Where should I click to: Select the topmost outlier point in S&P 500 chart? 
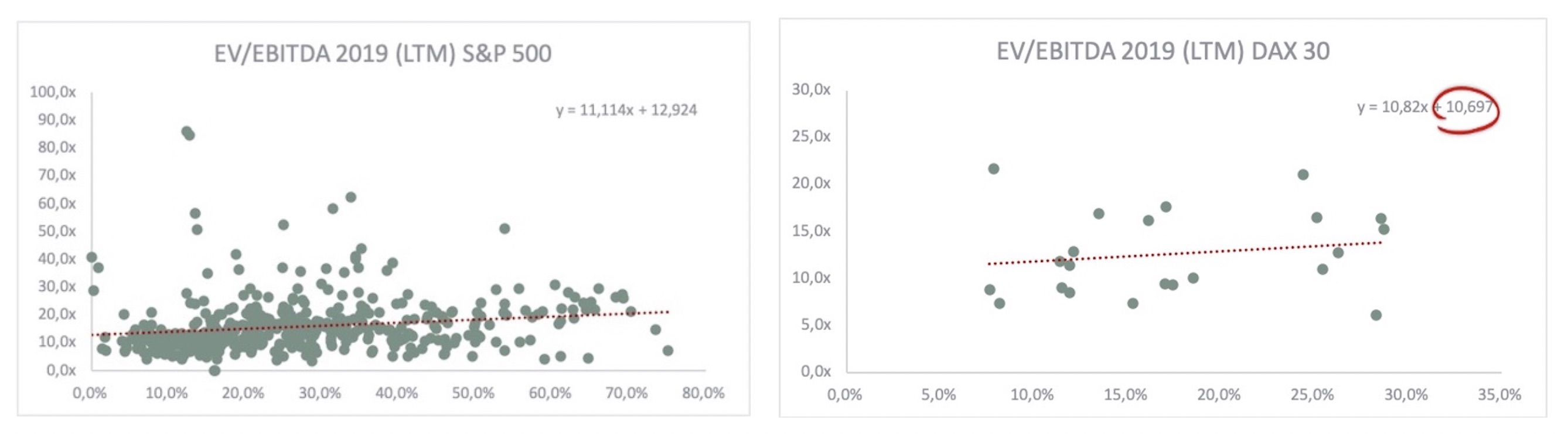[x=186, y=131]
